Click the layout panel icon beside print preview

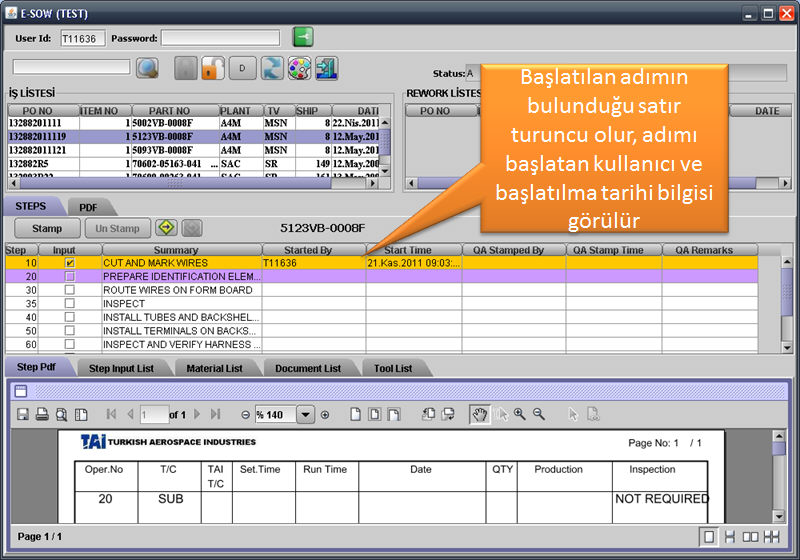tap(81, 414)
